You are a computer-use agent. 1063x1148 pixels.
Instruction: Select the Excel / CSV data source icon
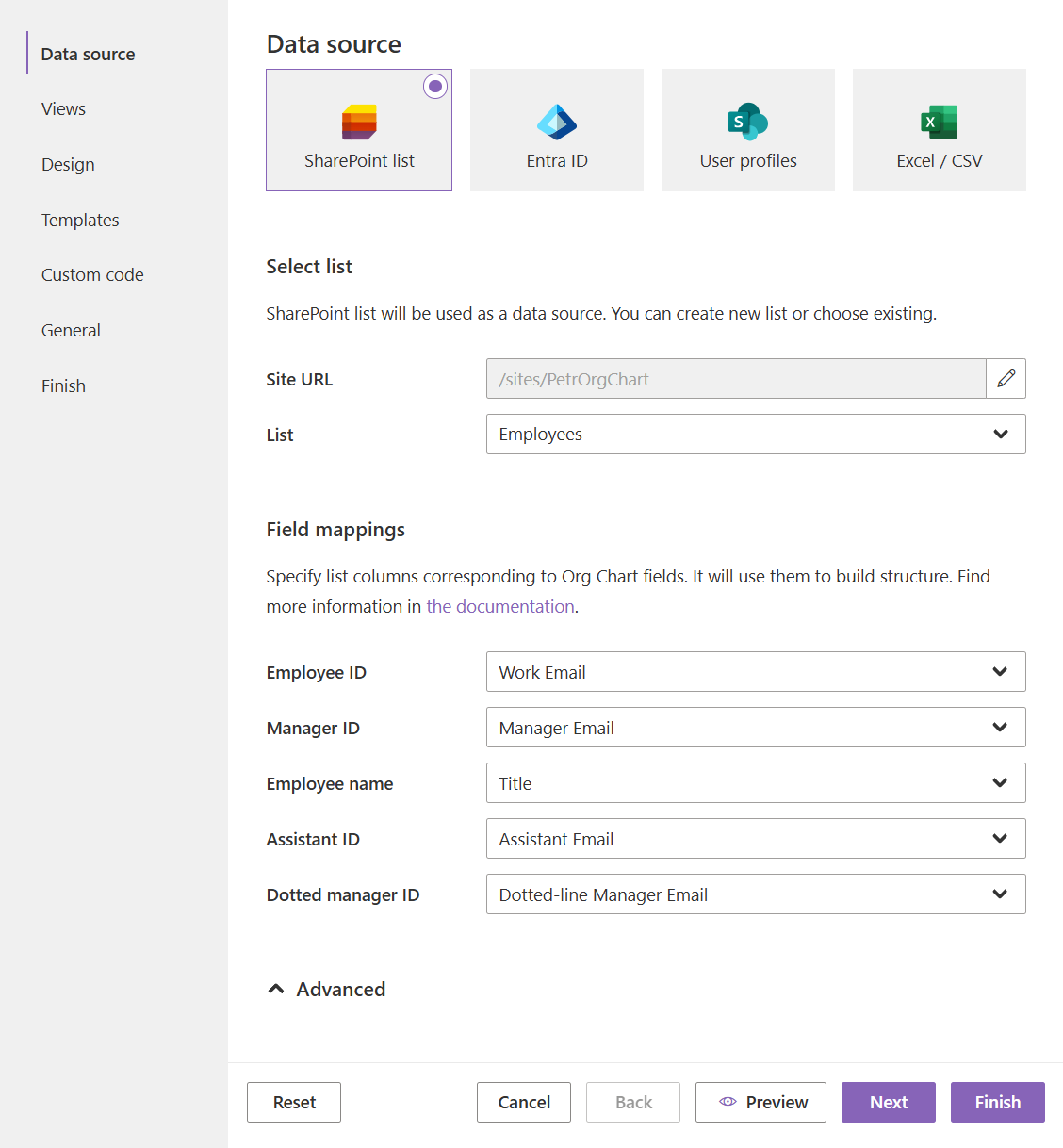[x=940, y=122]
